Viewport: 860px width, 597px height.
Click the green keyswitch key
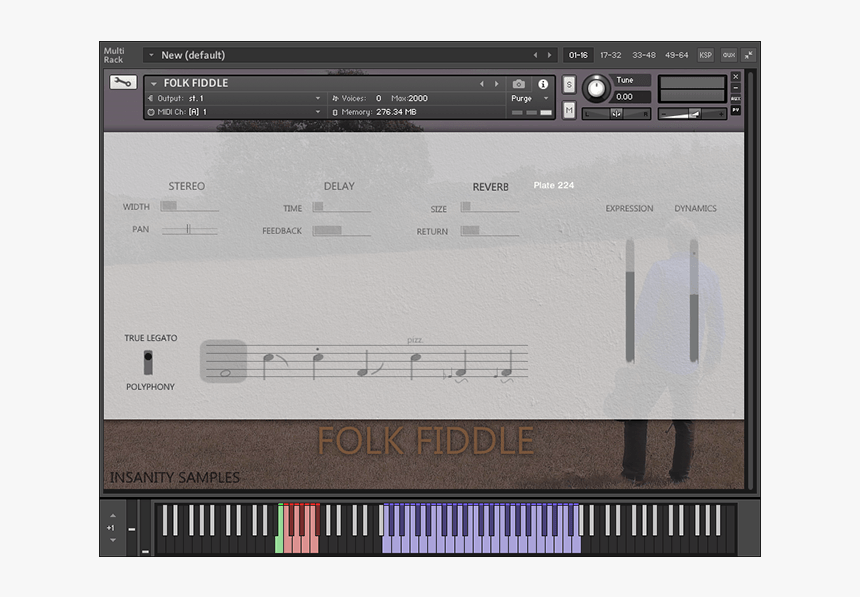click(279, 529)
